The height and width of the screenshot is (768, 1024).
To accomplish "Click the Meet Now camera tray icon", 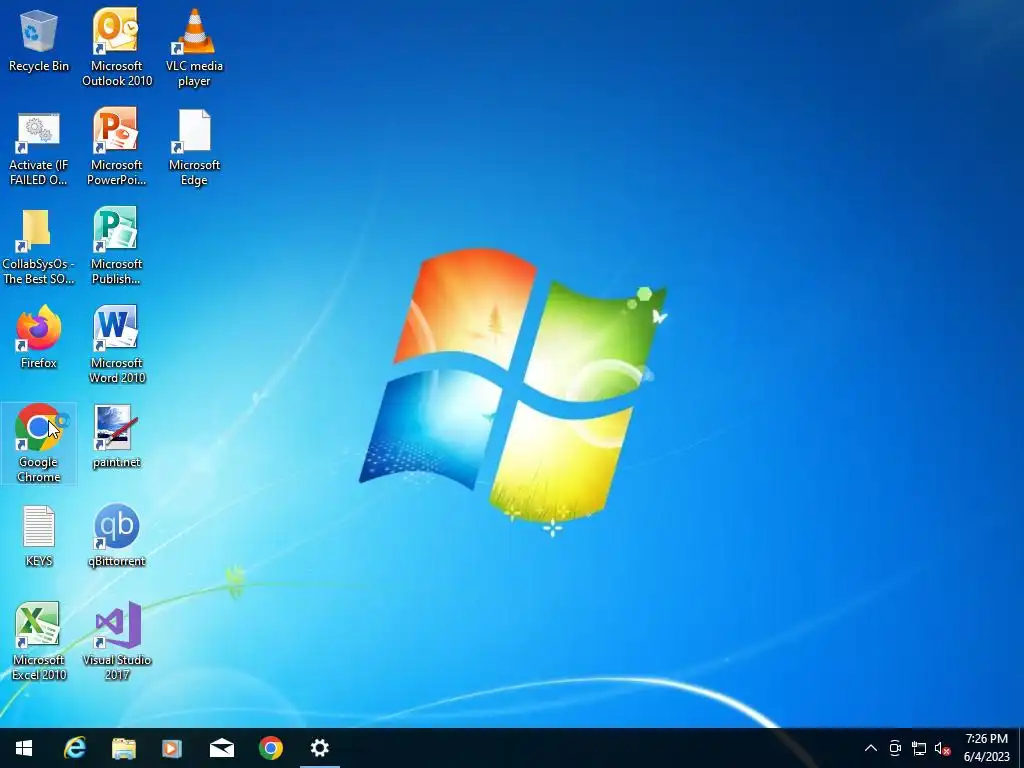I will pos(895,748).
